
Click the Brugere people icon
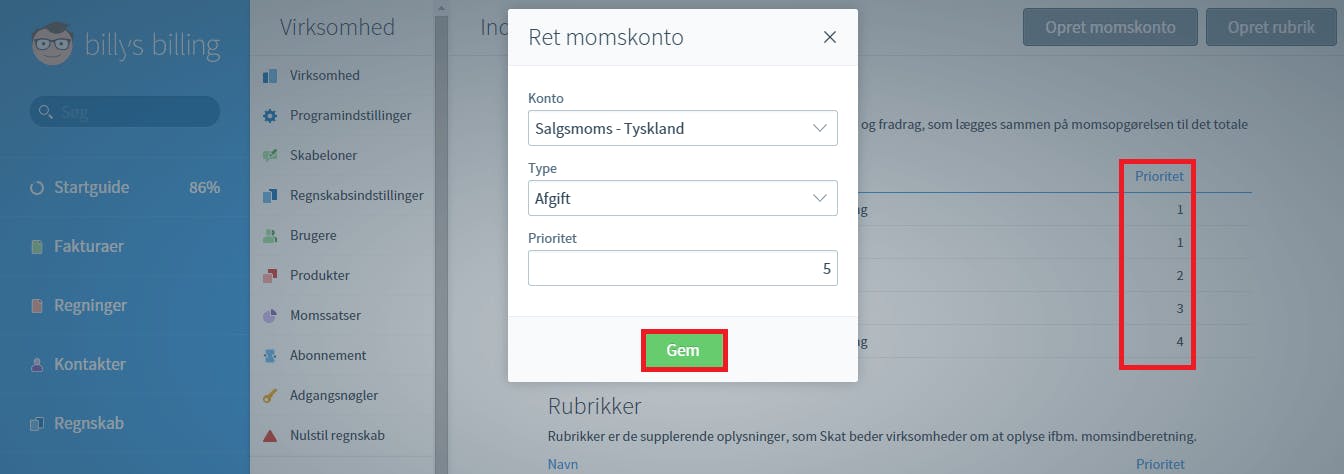(x=269, y=236)
